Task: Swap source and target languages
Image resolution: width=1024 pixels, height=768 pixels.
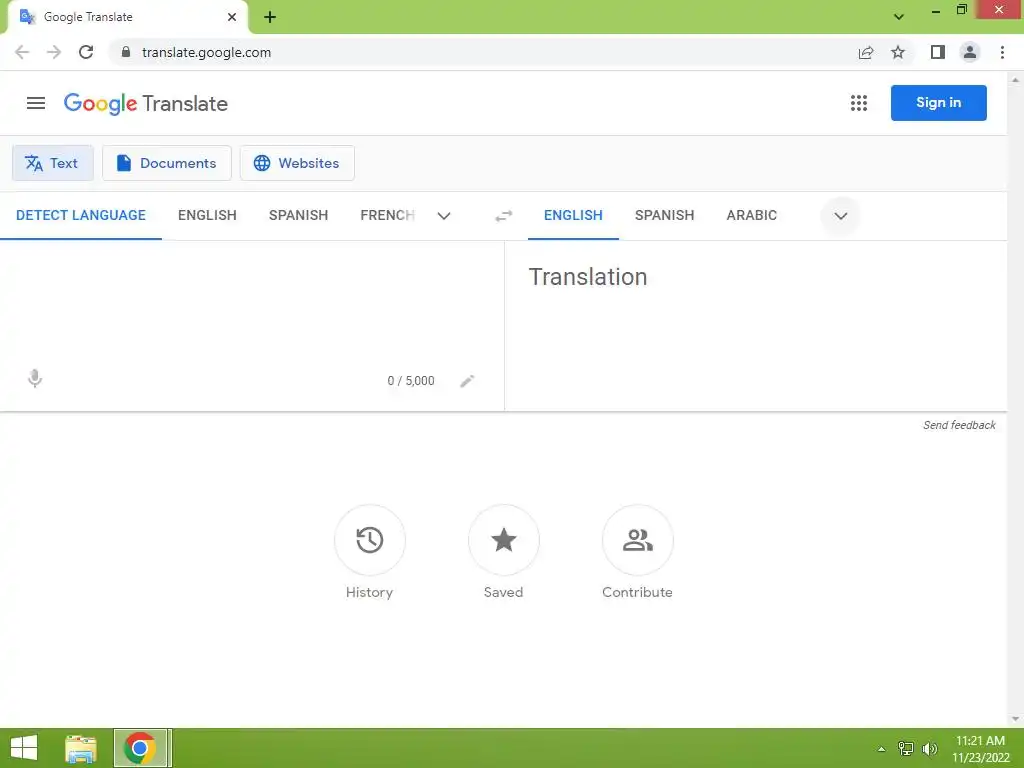Action: 504,216
